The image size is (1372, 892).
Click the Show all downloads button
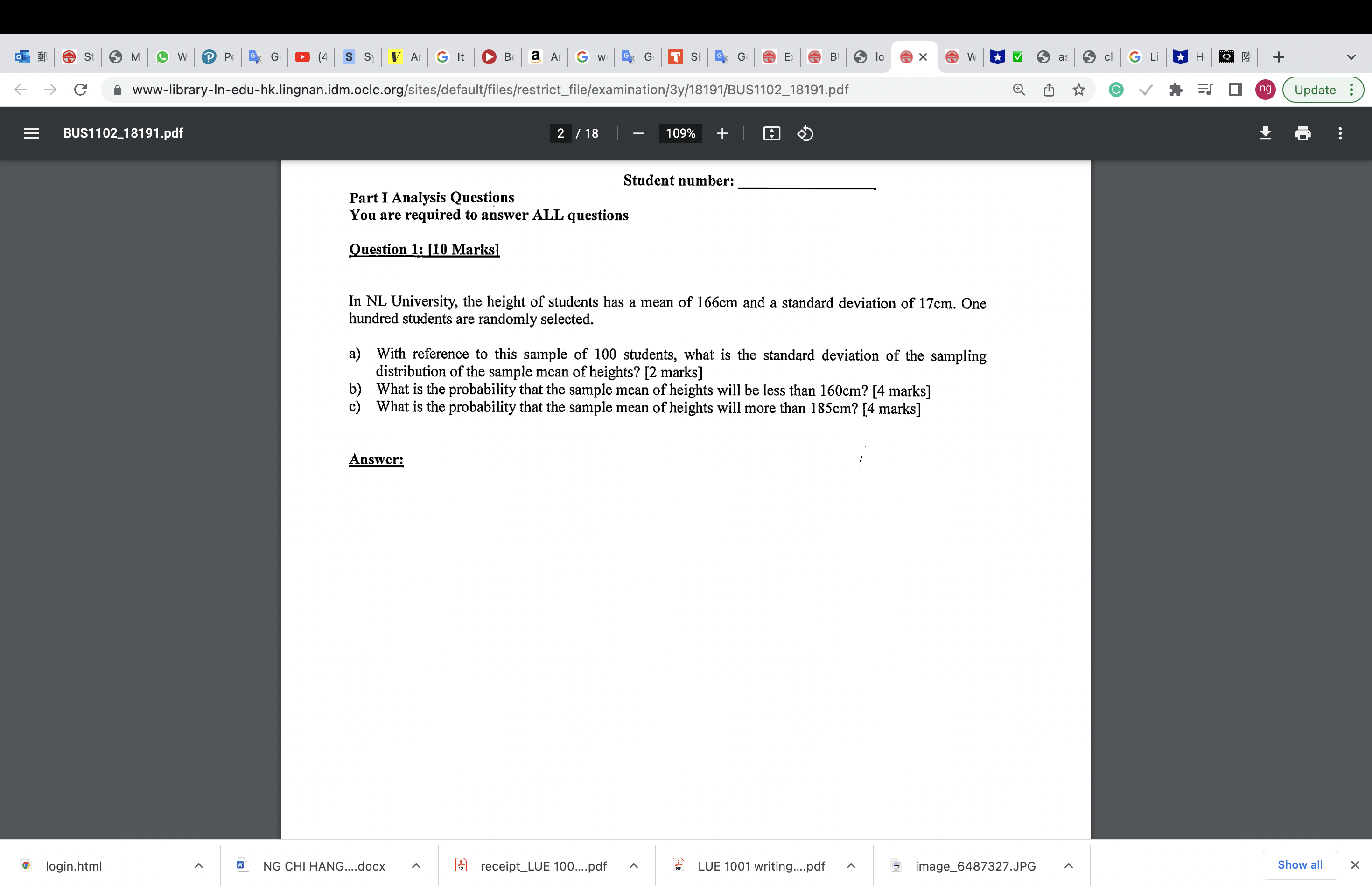click(1299, 864)
